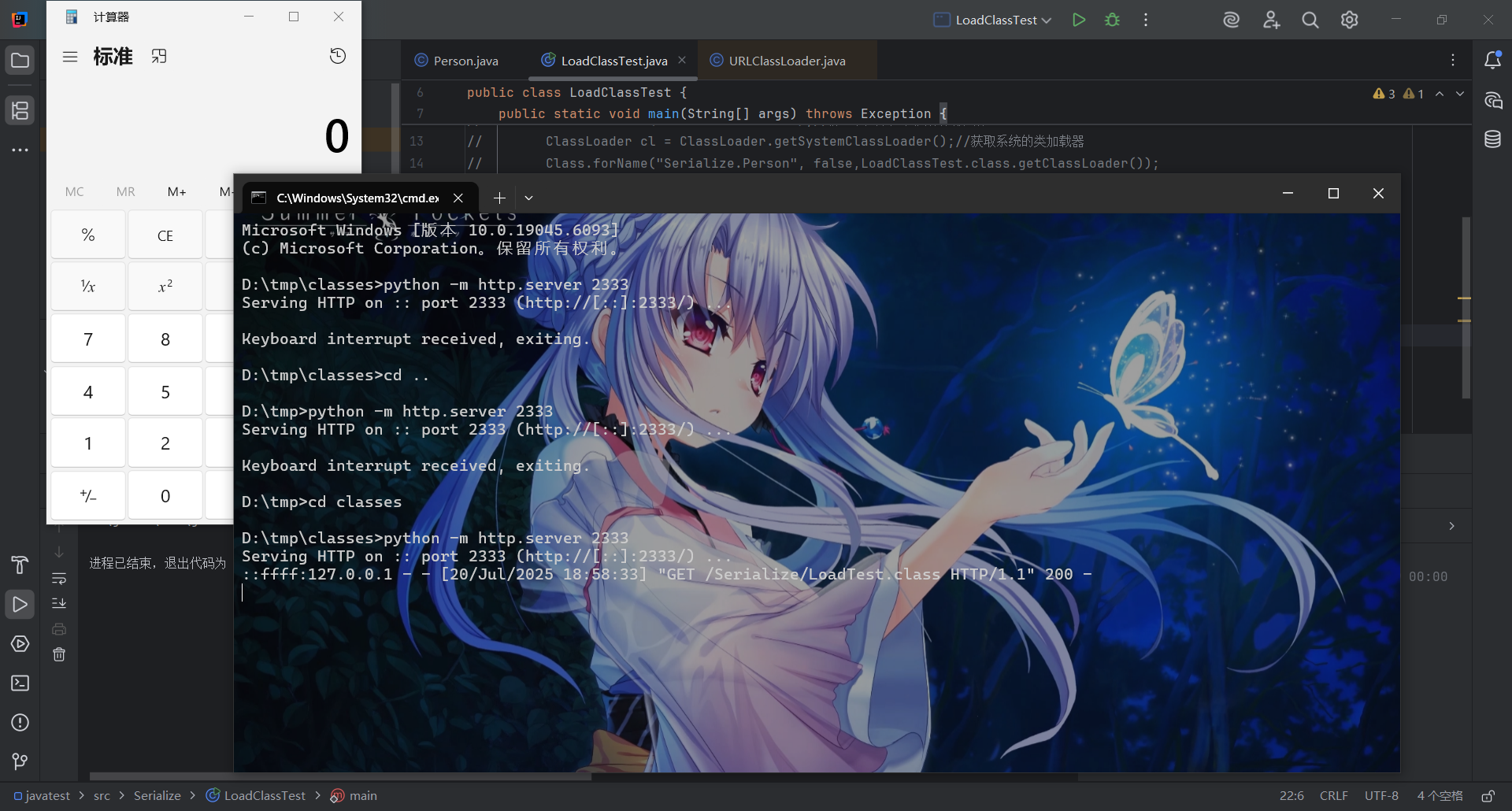Click caret position 22:6 in status bar
The width and height of the screenshot is (1512, 811).
coord(1291,796)
